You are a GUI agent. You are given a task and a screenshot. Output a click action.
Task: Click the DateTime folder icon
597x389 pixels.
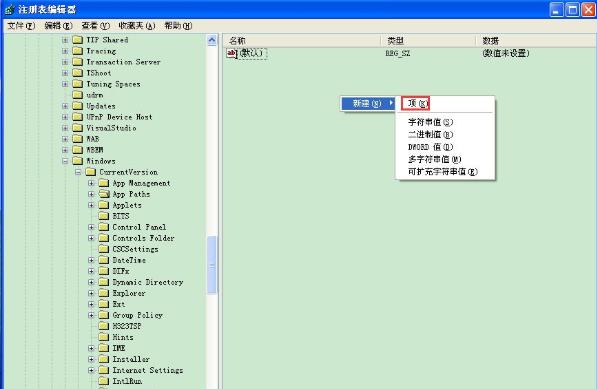point(104,260)
